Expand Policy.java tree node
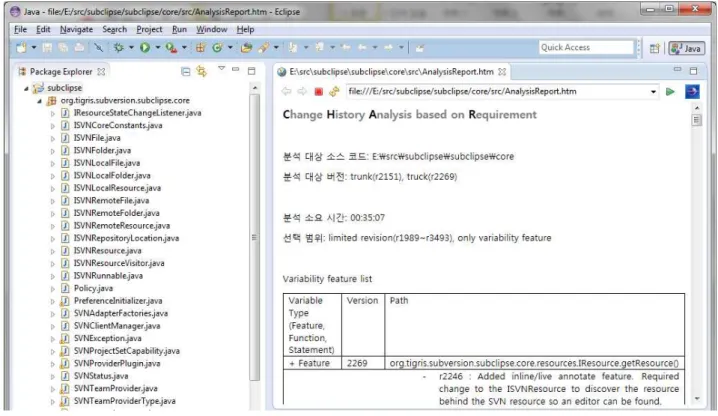718x416 pixels. (53, 289)
